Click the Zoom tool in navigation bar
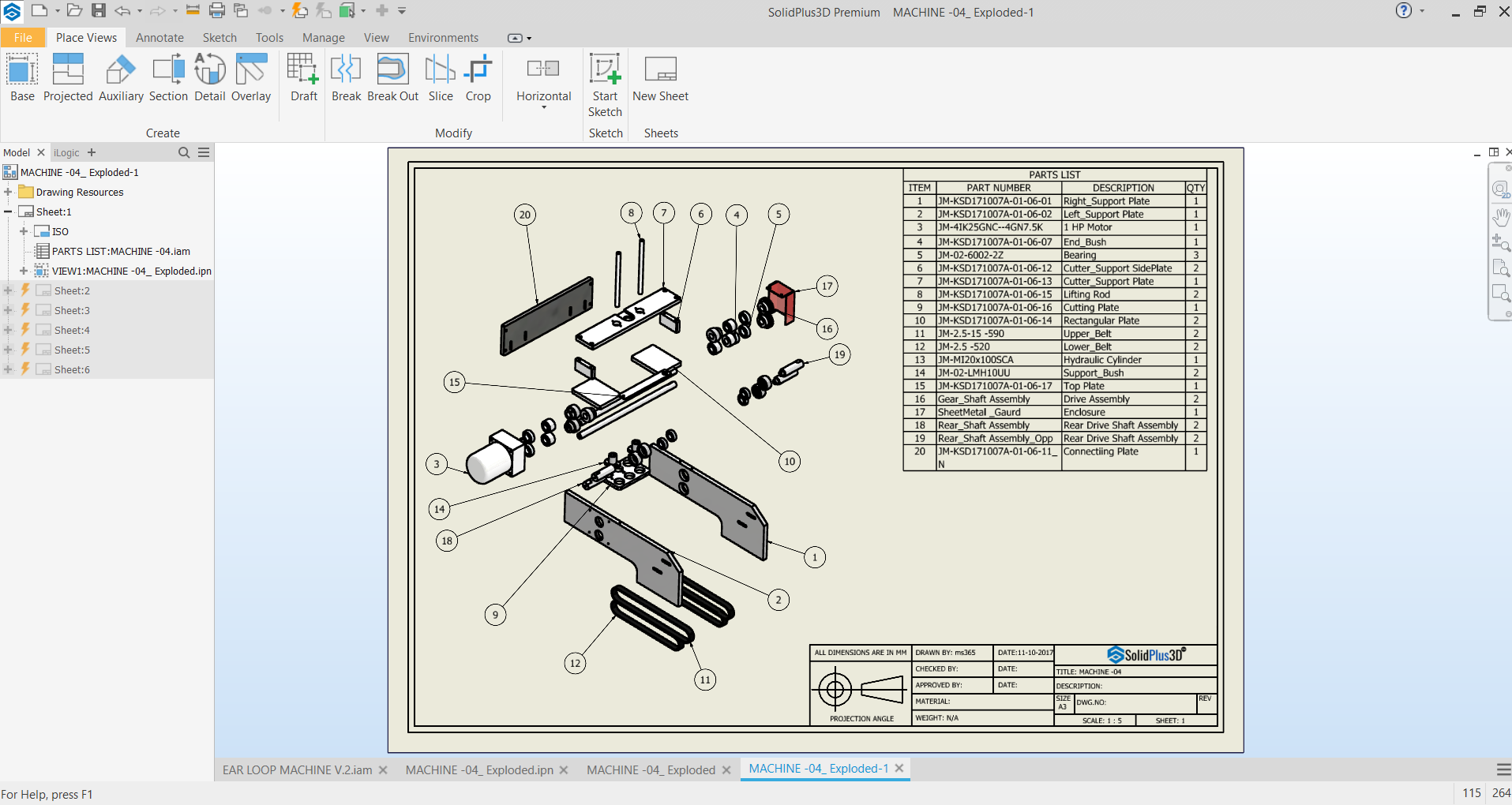Viewport: 1512px width, 805px height. 1501,242
